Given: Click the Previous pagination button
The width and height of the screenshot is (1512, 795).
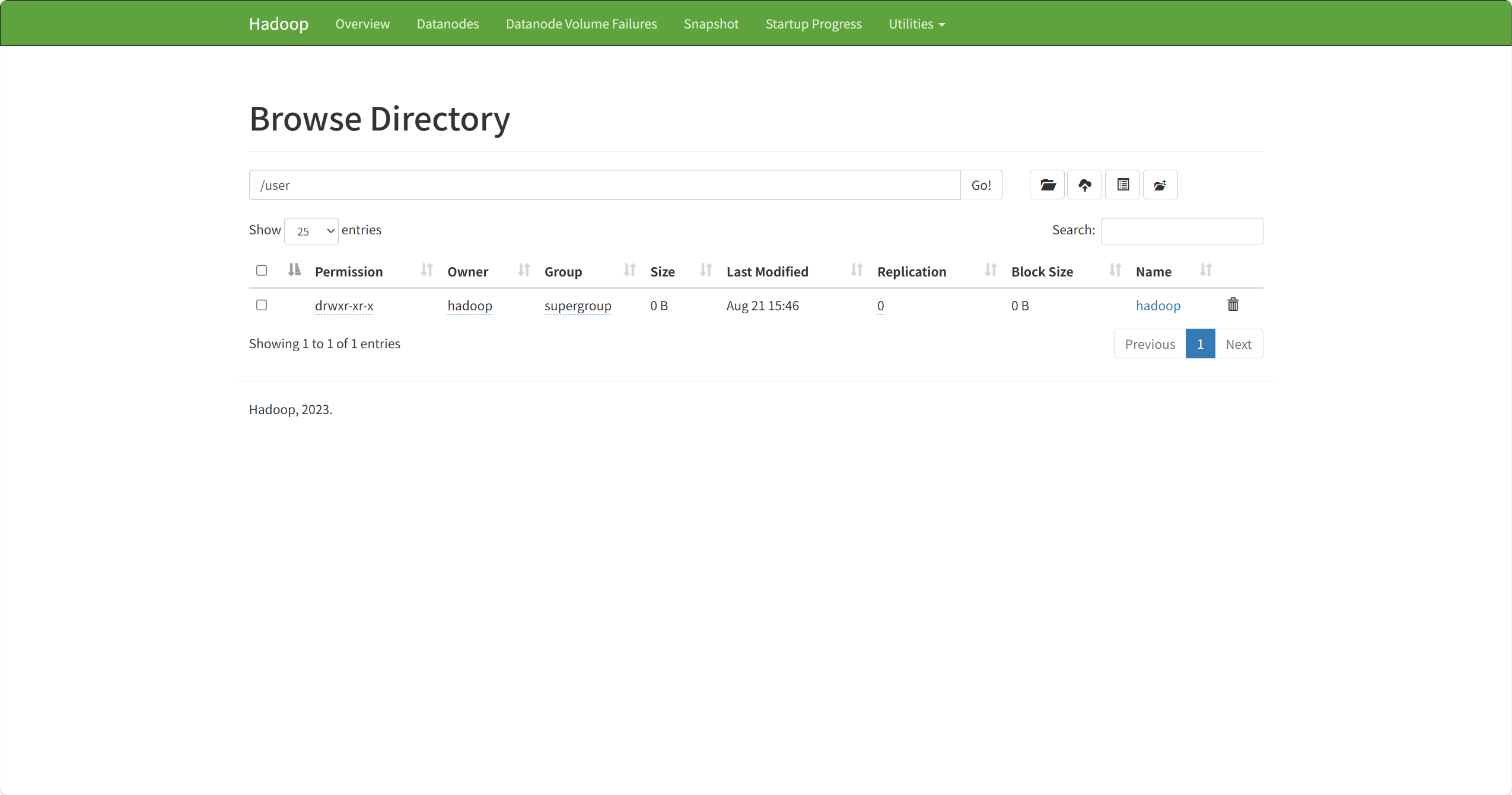Looking at the screenshot, I should (1150, 344).
